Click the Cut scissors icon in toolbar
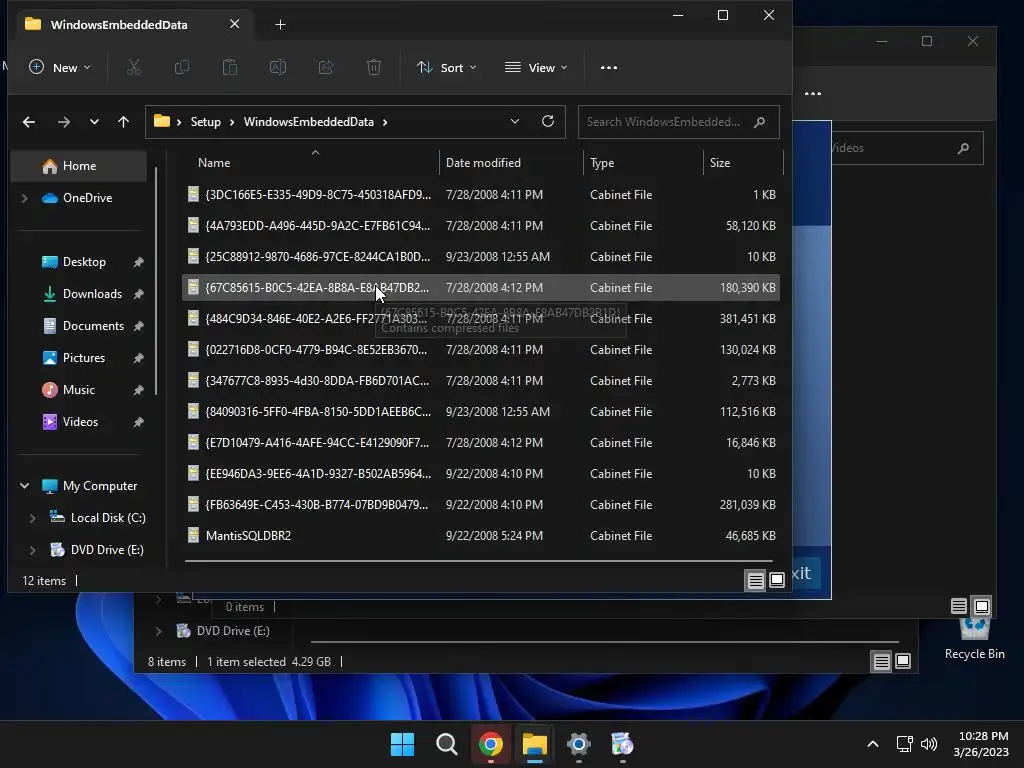Viewport: 1024px width, 768px height. (133, 67)
